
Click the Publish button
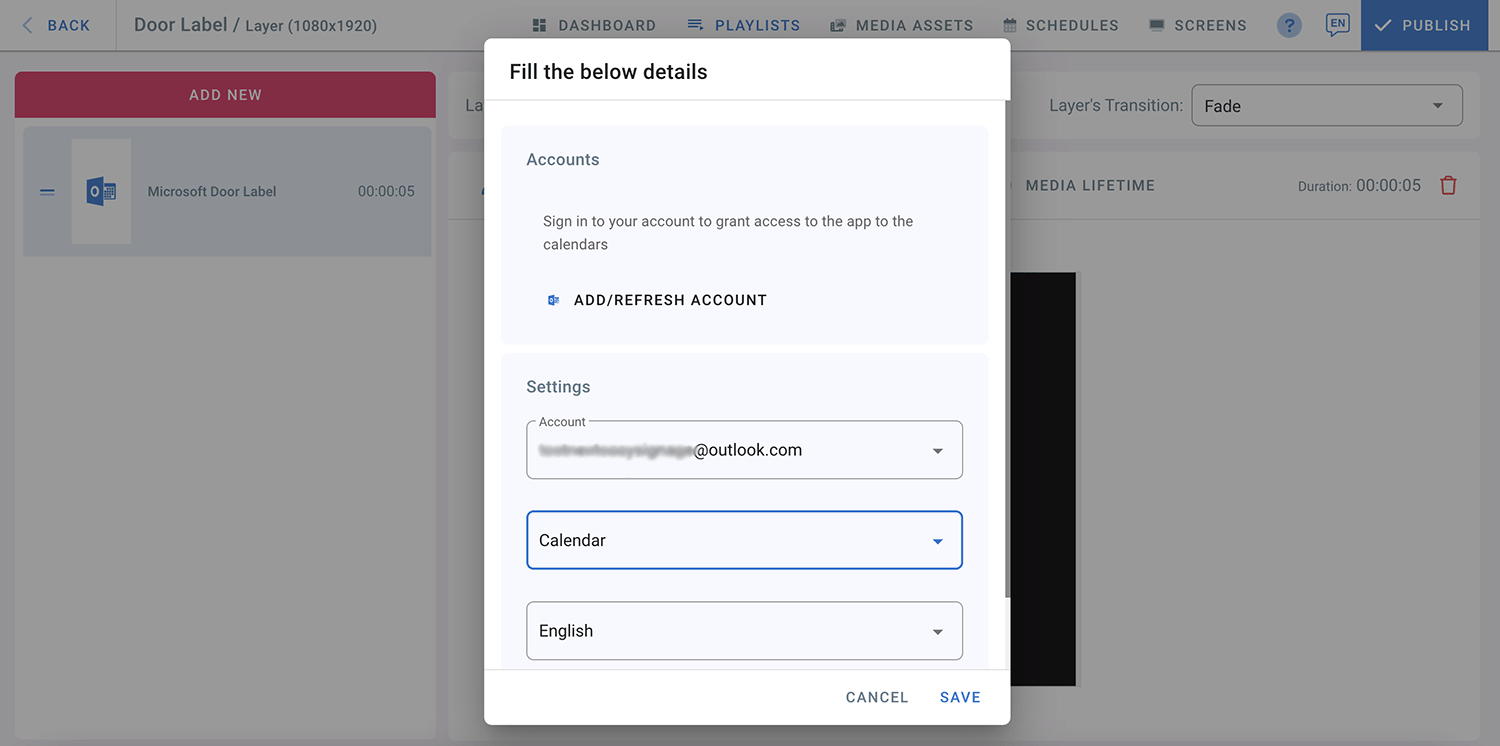[x=1423, y=25]
